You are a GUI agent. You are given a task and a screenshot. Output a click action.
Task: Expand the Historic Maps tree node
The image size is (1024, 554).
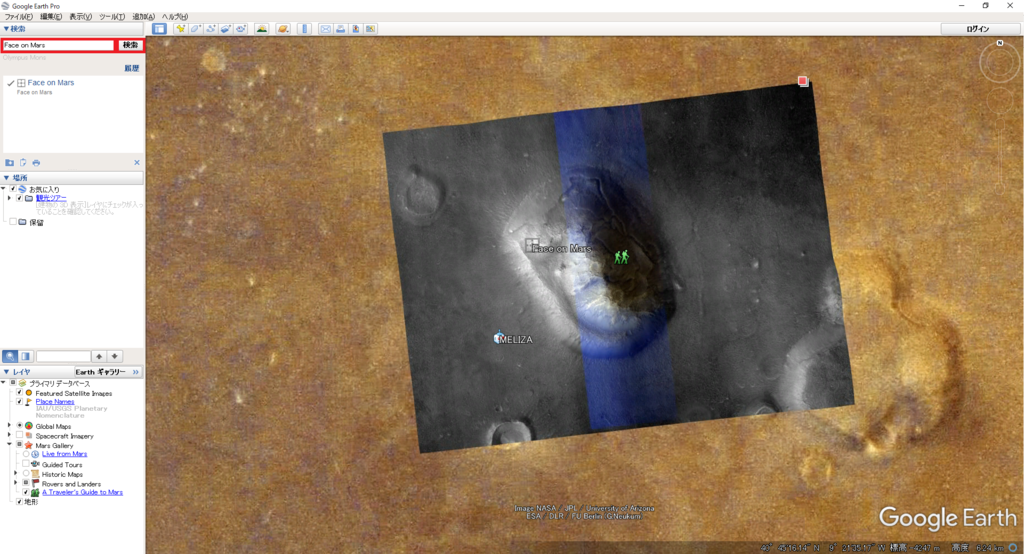(16, 474)
